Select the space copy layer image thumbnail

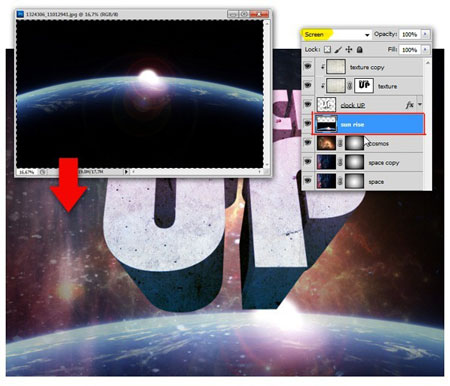point(326,162)
